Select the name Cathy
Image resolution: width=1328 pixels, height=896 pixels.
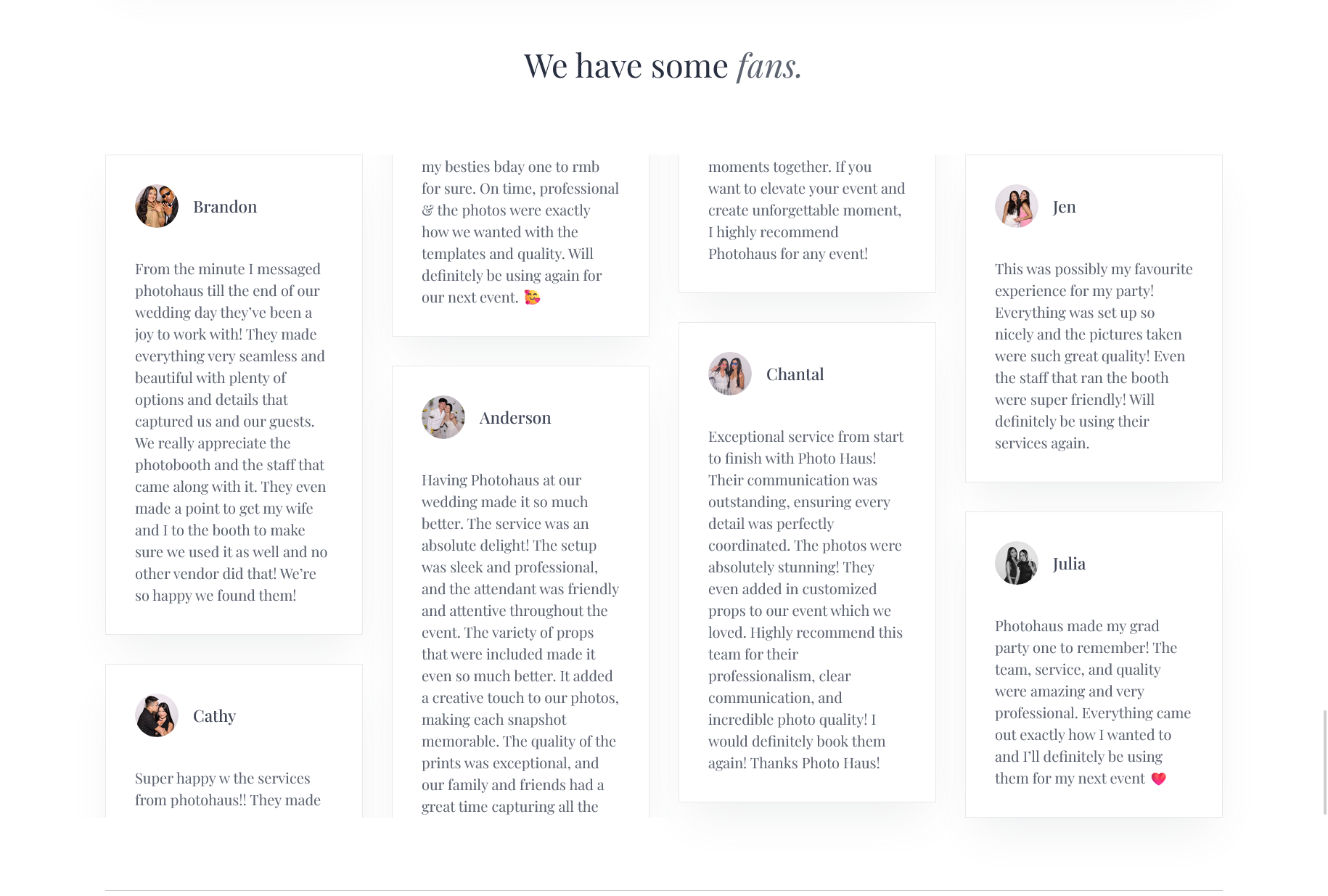tap(214, 716)
